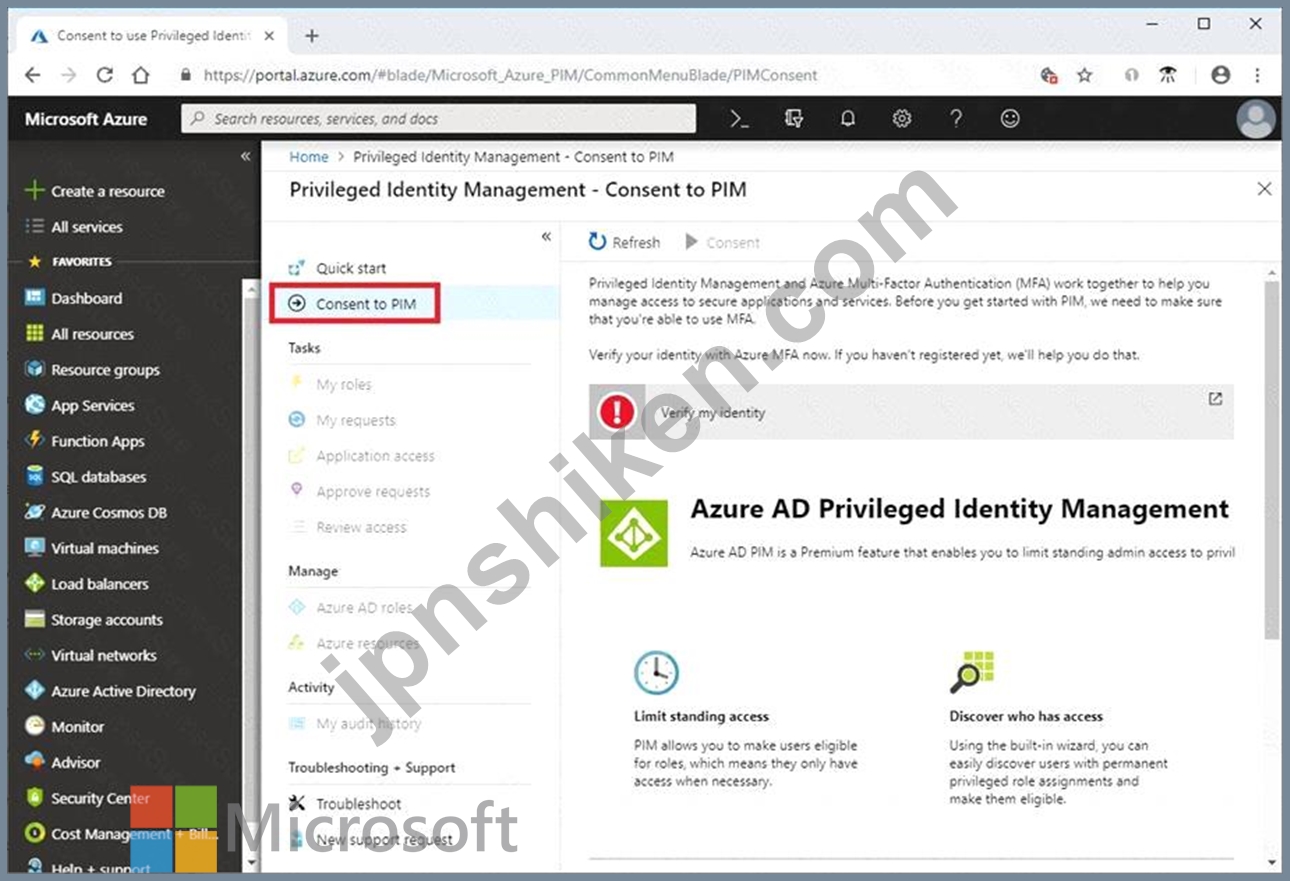The width and height of the screenshot is (1290, 881).
Task: Click the browser address bar URL
Action: [x=510, y=75]
